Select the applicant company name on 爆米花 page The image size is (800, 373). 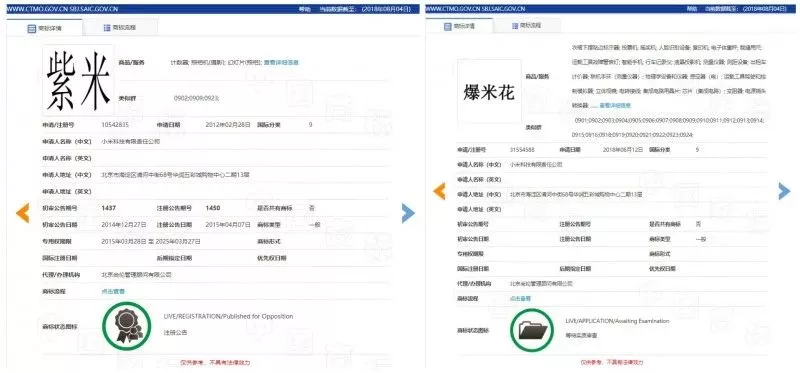coord(536,165)
